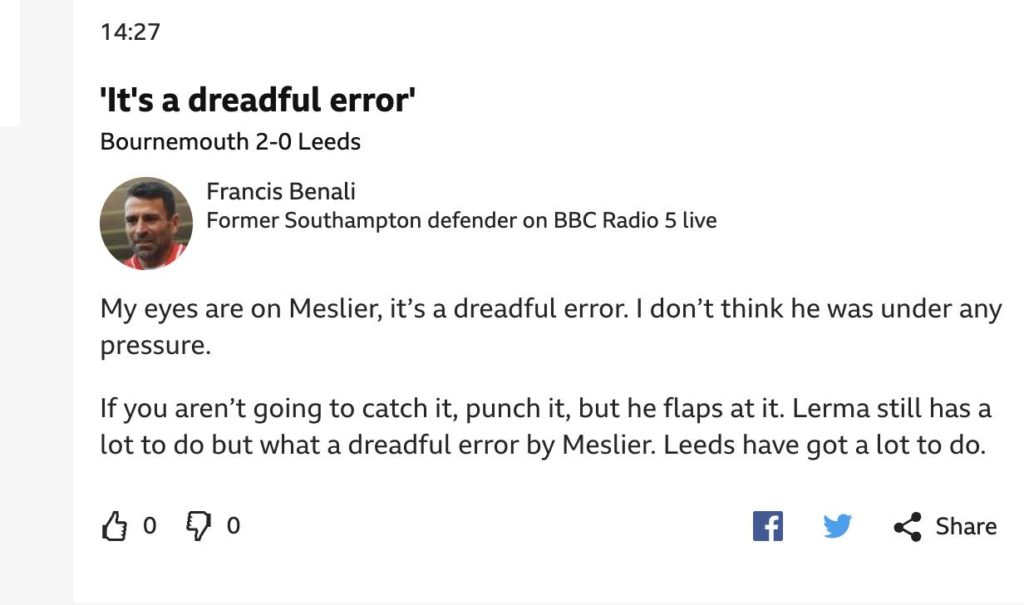Click the words 'BBC Radio 5 live'
Image resolution: width=1024 pixels, height=605 pixels.
point(635,221)
